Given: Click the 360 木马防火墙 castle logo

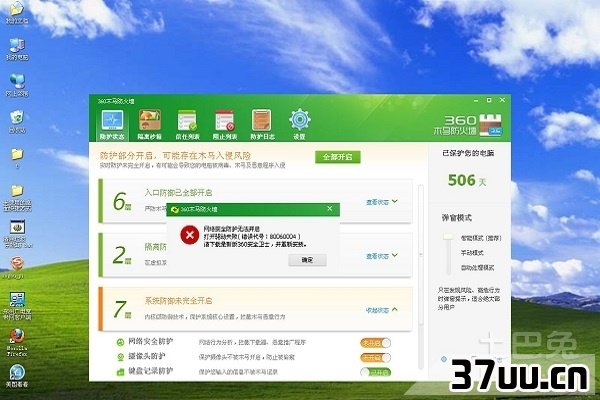Looking at the screenshot, I should (491, 125).
